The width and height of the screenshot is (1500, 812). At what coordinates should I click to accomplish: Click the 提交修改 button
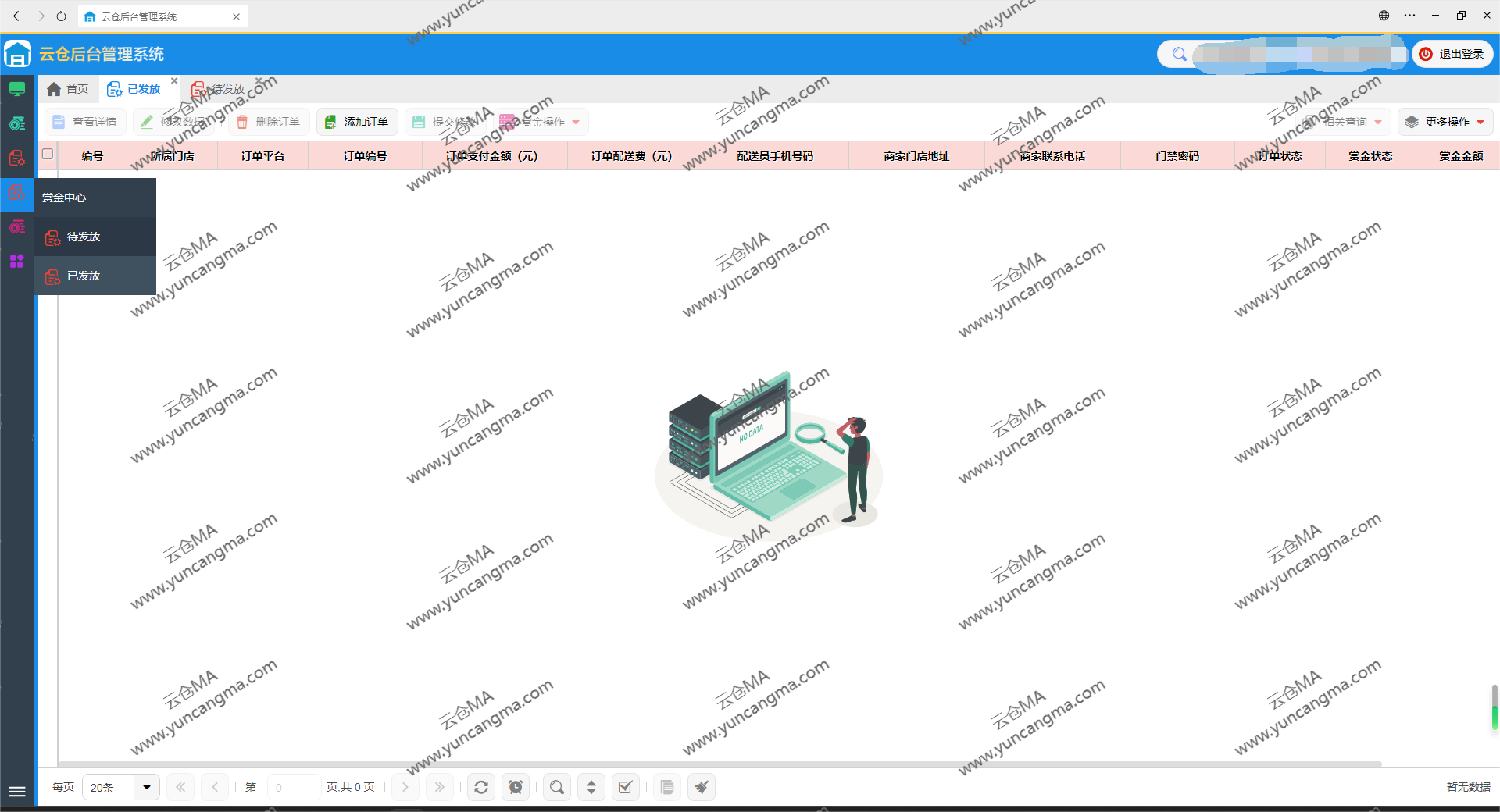[445, 122]
